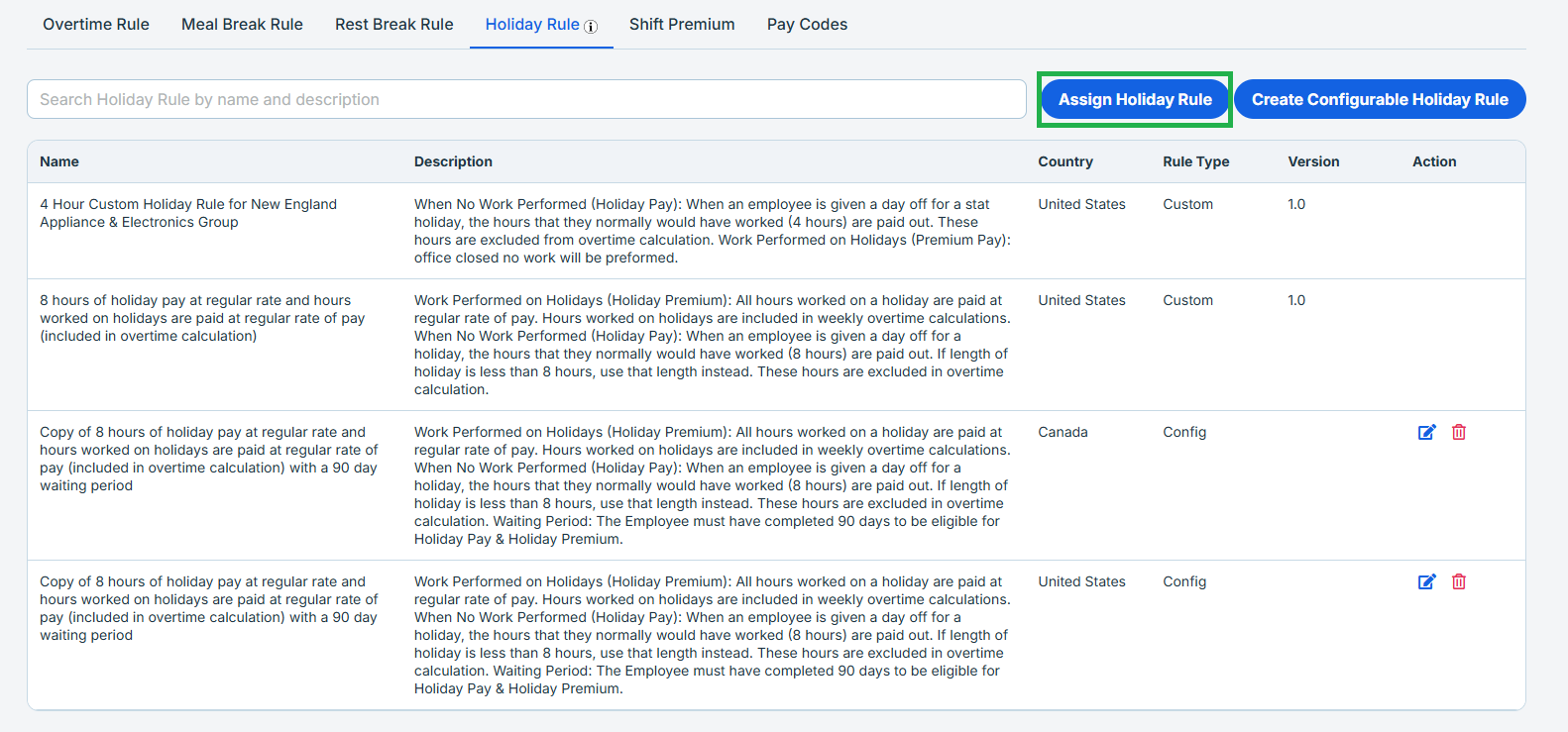Viewport: 1568px width, 732px height.
Task: Click the info icon beside Holiday Rule tab
Action: pyautogui.click(x=591, y=27)
